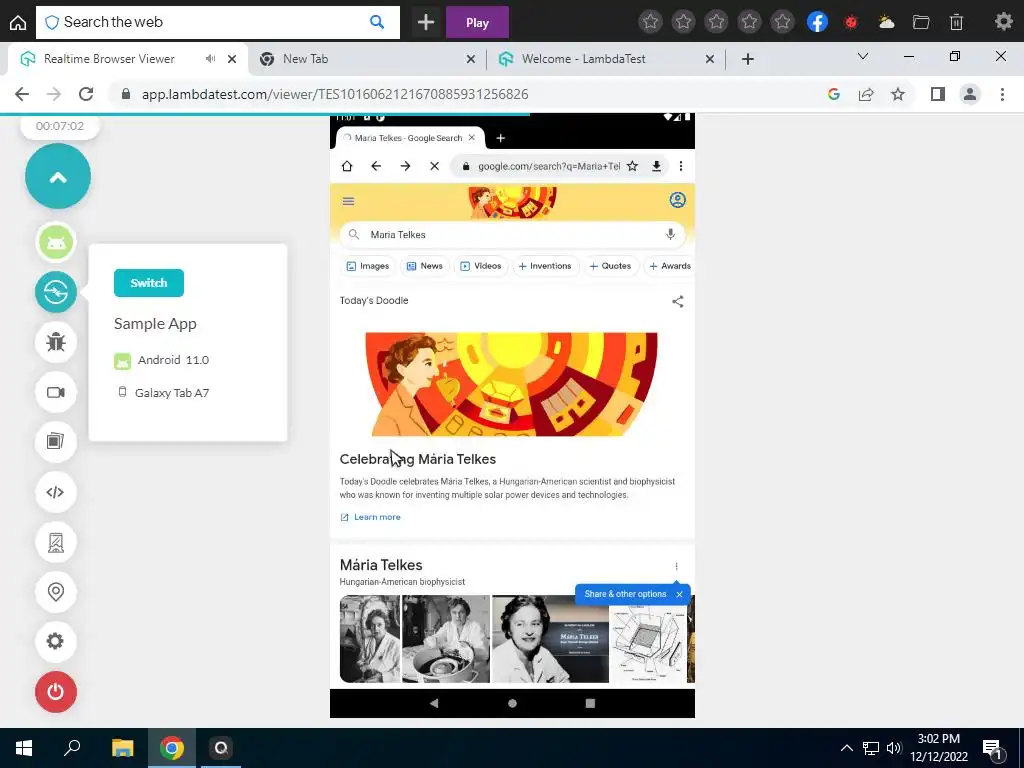The image size is (1024, 768).
Task: Open the Mária Telkes Doodle image
Action: 511,384
